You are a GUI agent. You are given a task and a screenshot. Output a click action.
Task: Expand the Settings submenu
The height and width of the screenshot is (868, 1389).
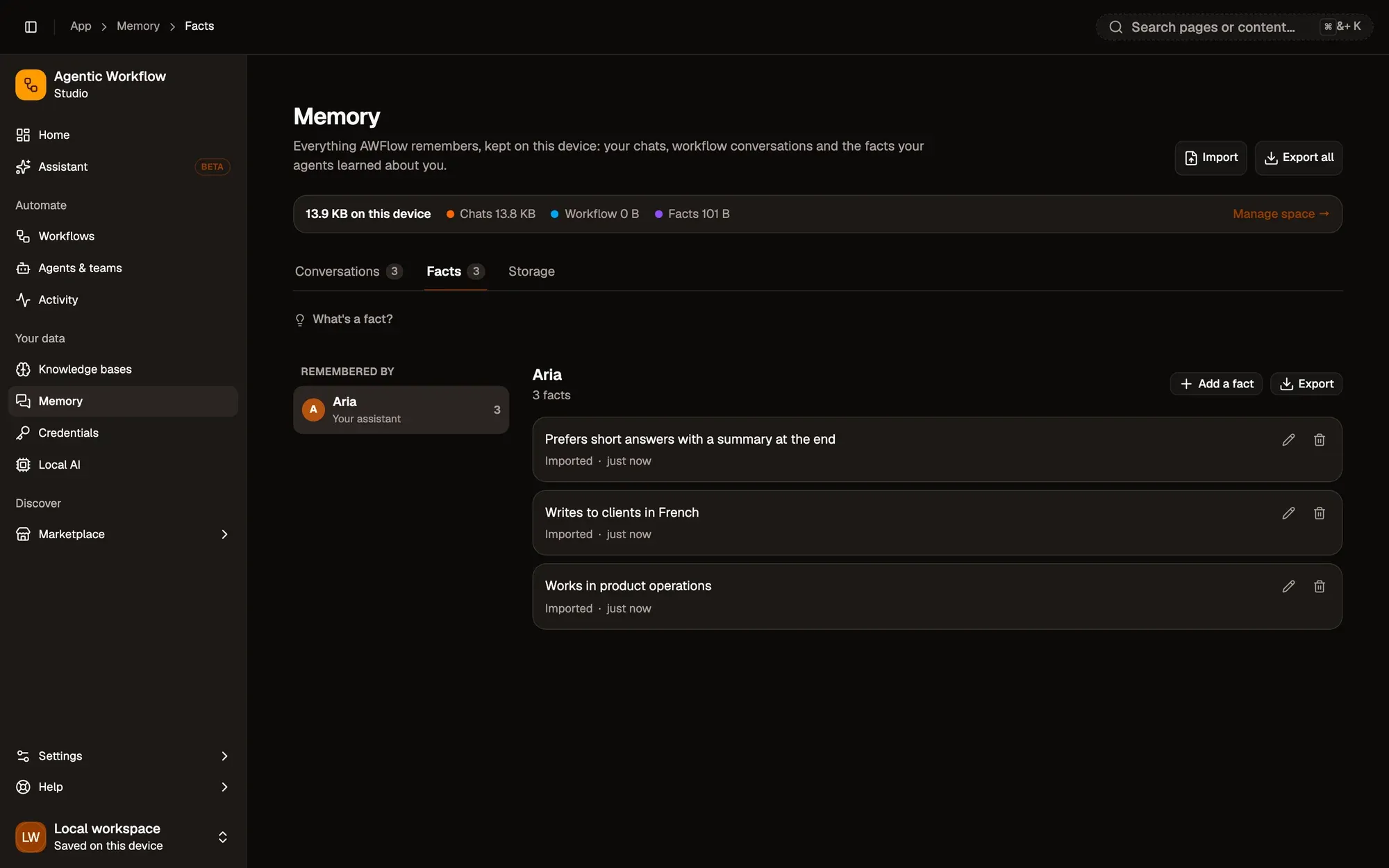tap(224, 756)
